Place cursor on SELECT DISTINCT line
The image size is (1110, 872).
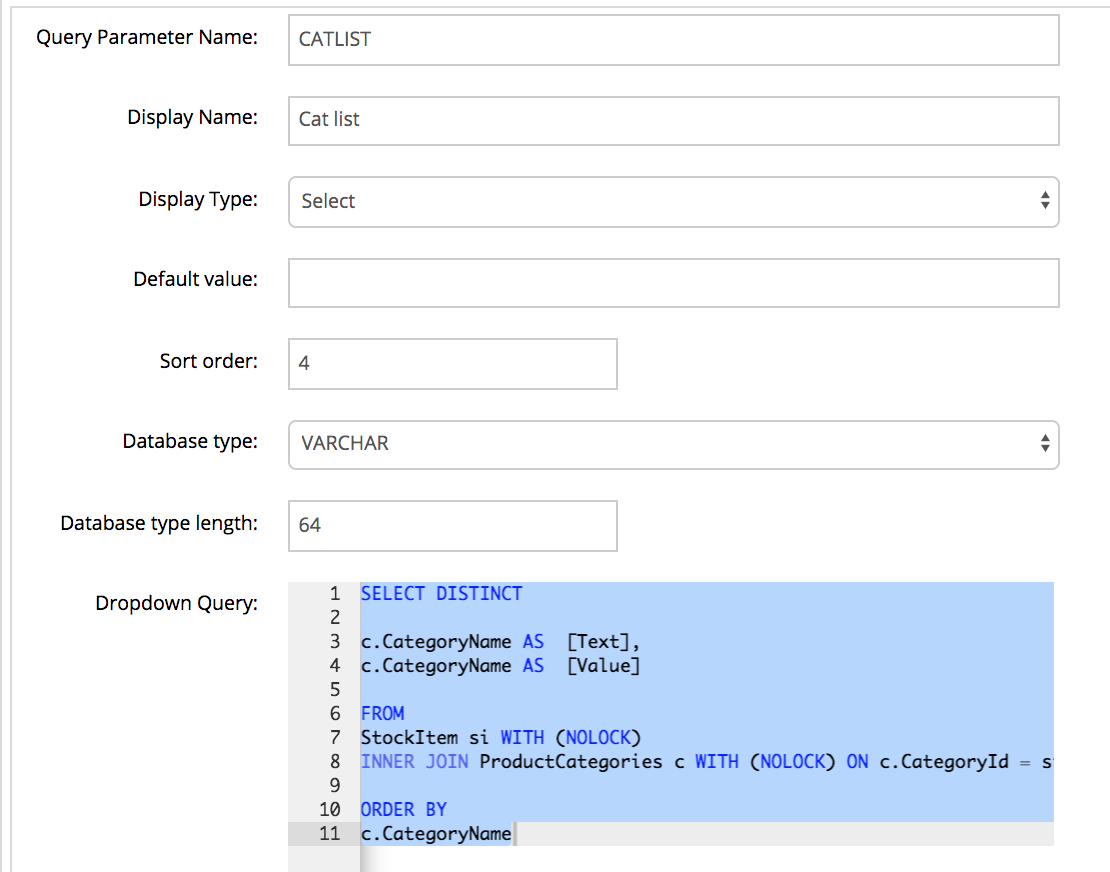point(442,594)
